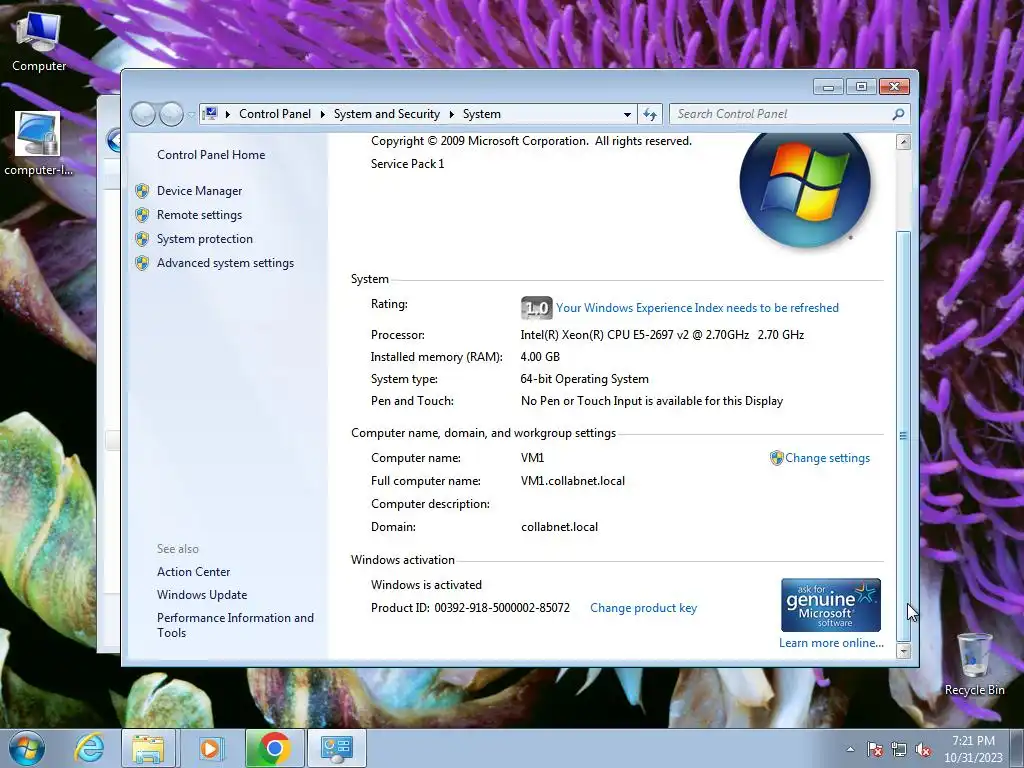Click back button of the window behind
This screenshot has height=768, width=1024.
(113, 140)
